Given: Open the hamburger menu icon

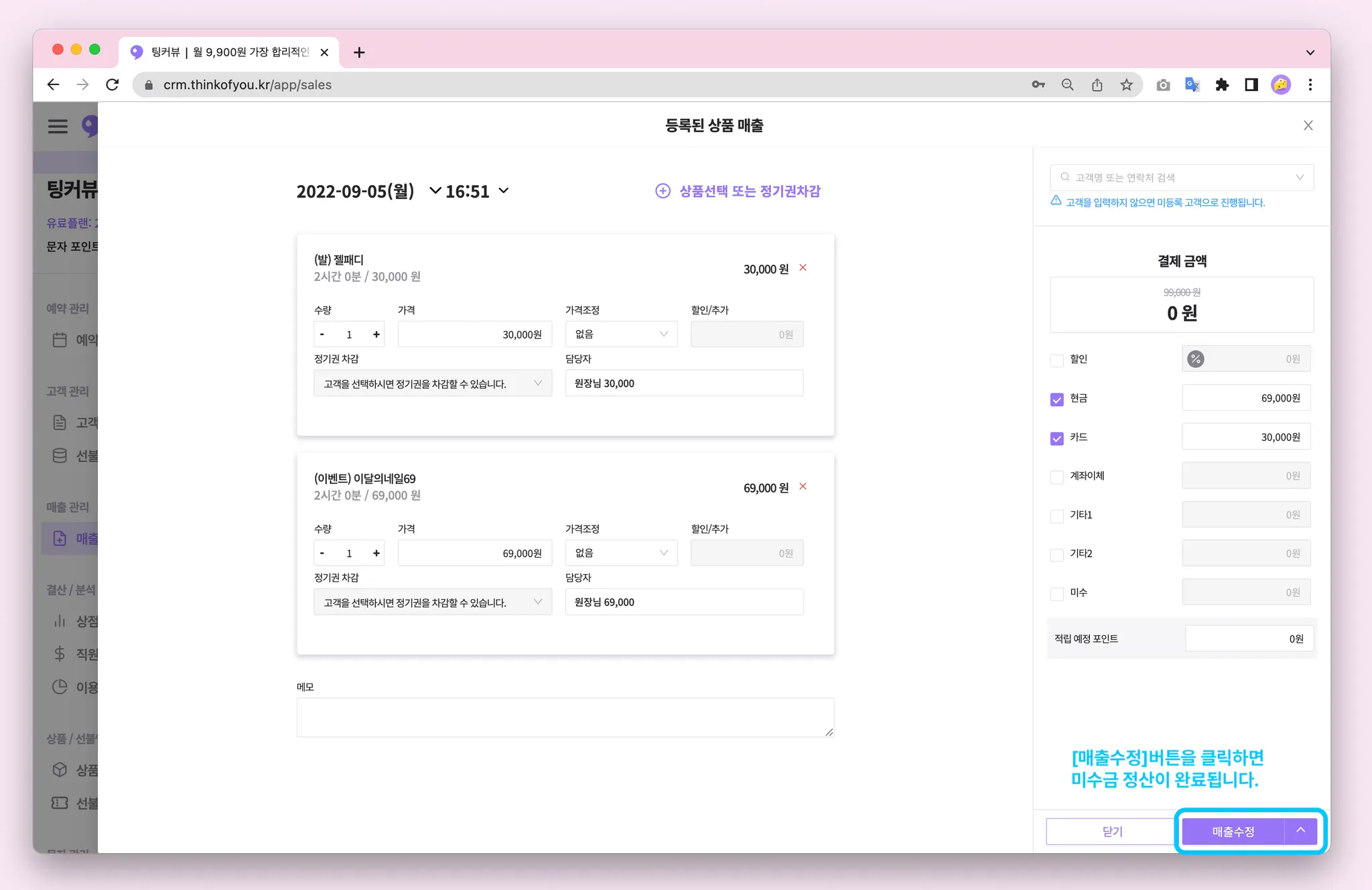Looking at the screenshot, I should (58, 126).
